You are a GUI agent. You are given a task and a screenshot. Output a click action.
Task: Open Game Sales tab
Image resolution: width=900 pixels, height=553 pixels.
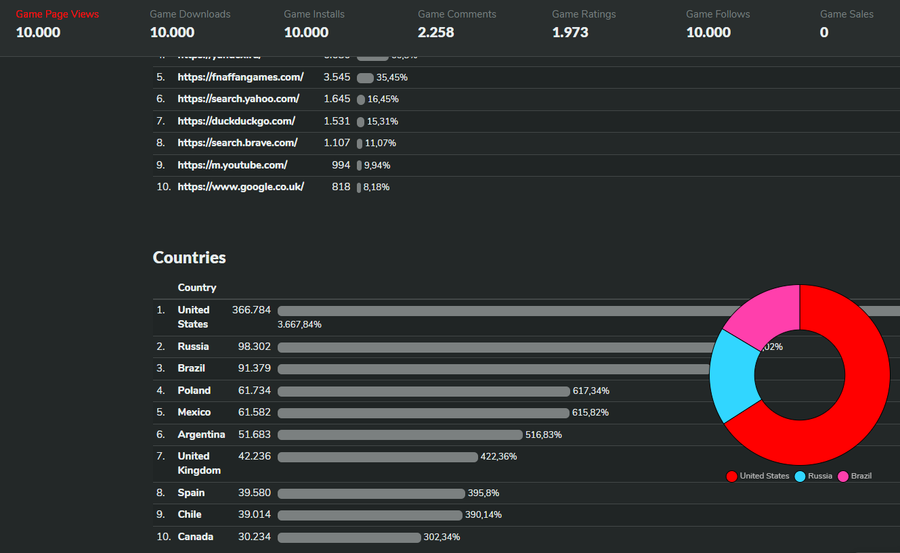click(847, 24)
